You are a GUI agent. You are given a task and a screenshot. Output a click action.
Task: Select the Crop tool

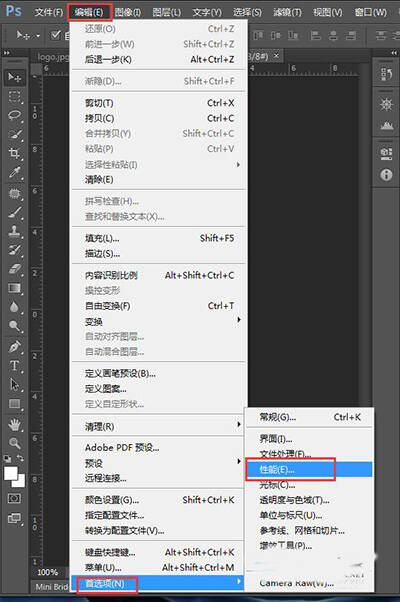coord(14,154)
